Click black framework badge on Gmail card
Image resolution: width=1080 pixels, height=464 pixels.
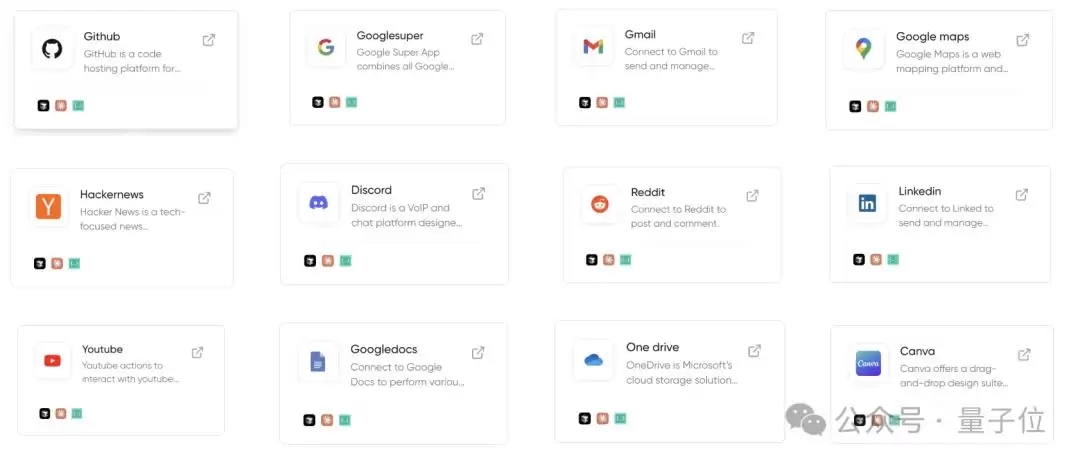click(585, 103)
